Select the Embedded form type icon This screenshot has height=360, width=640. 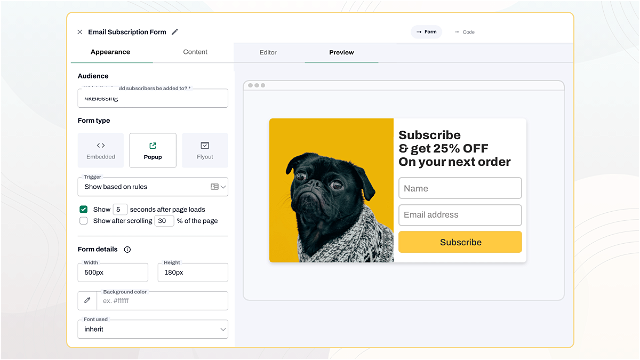tap(101, 145)
